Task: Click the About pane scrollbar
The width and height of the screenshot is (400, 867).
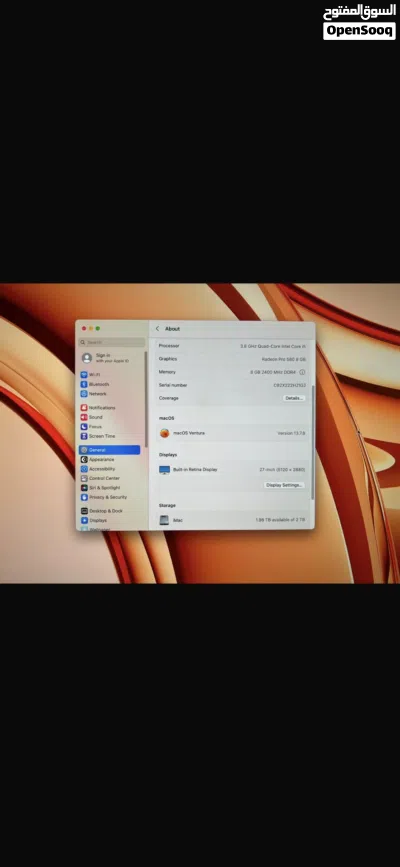Action: click(x=313, y=441)
